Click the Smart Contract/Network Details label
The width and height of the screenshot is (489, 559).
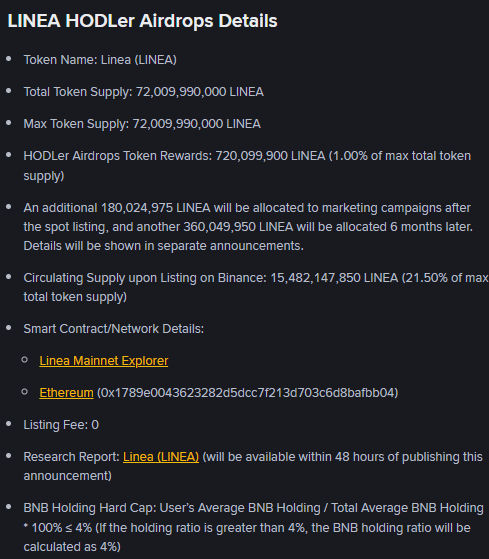pyautogui.click(x=113, y=329)
